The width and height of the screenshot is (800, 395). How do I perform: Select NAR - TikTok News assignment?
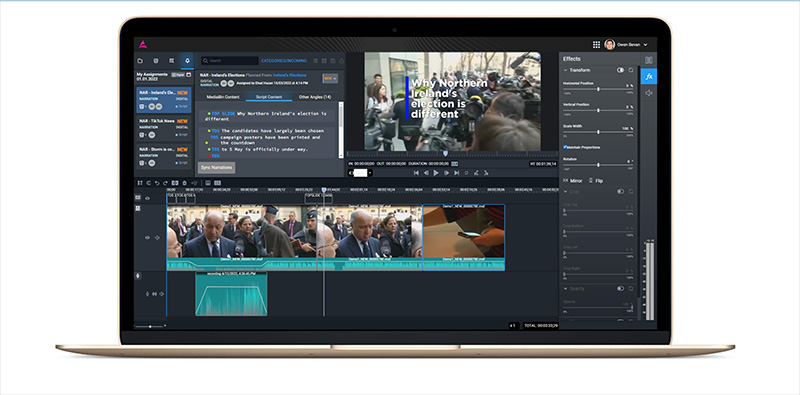point(164,128)
